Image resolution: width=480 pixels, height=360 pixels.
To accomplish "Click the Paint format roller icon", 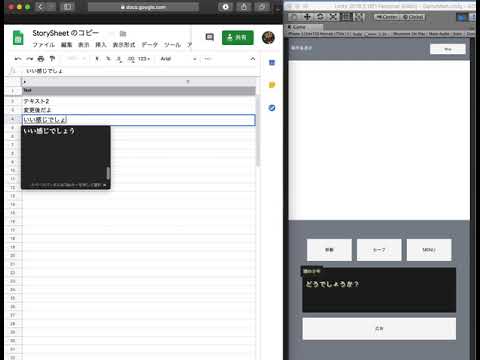I will [x=52, y=59].
